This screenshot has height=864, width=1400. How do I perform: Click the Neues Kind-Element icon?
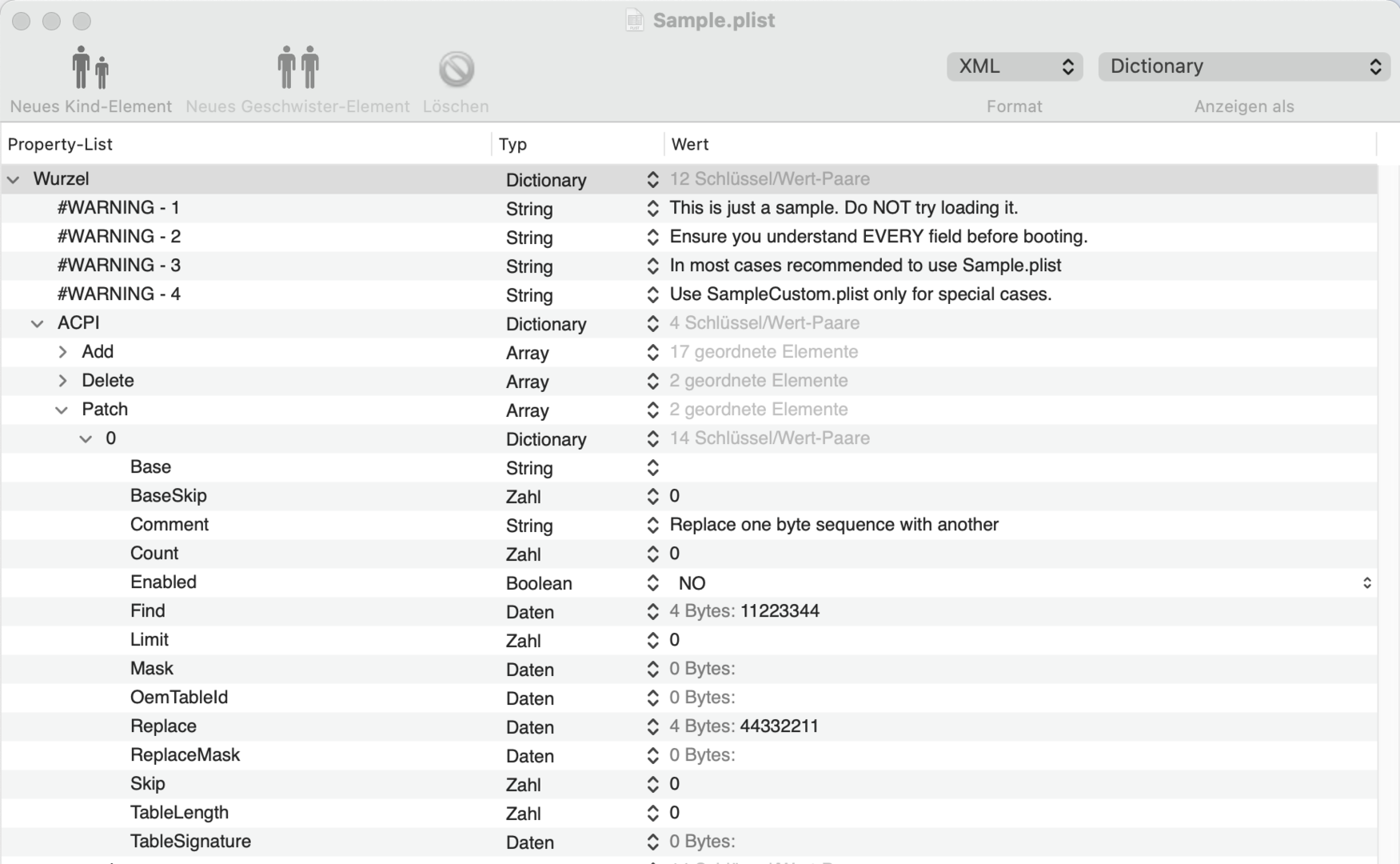[x=90, y=68]
